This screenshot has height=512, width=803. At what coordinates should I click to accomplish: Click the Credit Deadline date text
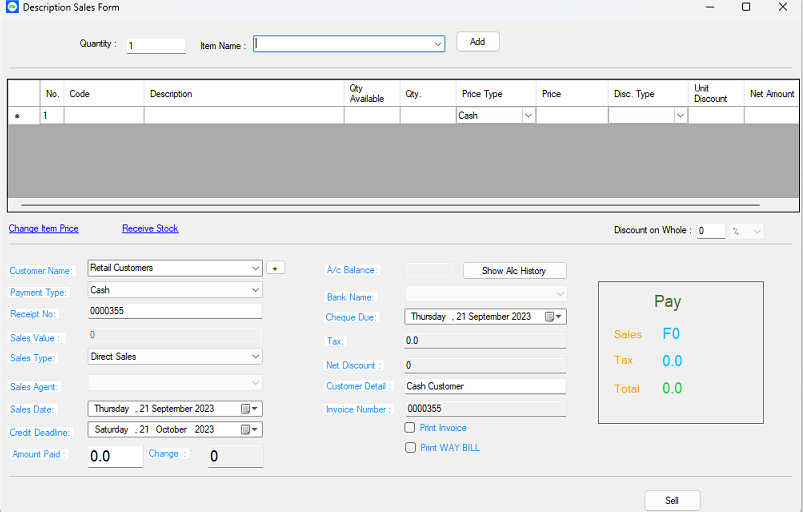tap(154, 430)
